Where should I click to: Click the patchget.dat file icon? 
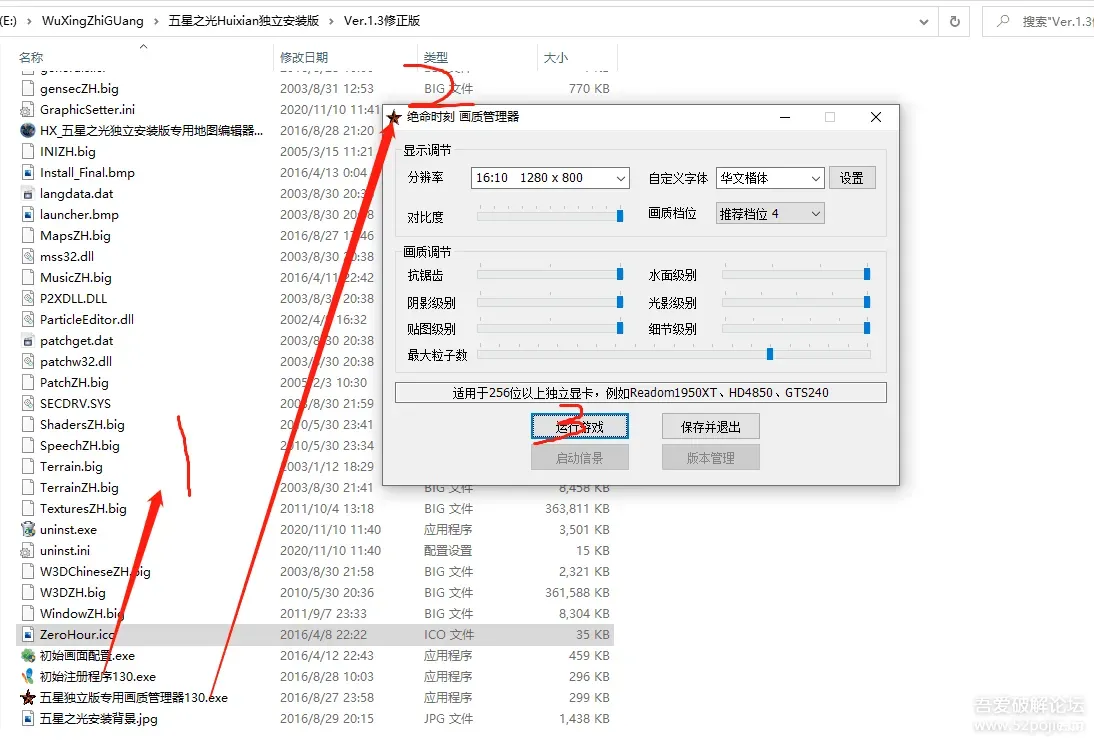tap(28, 341)
